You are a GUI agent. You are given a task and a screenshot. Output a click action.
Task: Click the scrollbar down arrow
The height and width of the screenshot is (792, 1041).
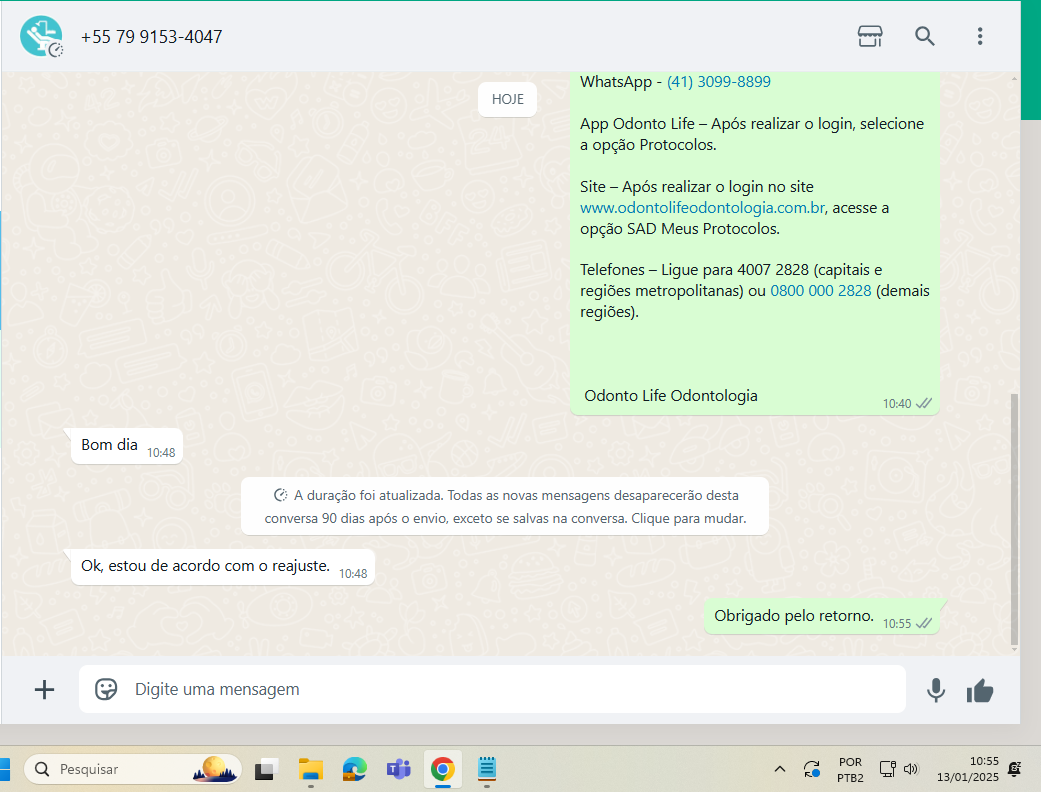(x=1014, y=649)
